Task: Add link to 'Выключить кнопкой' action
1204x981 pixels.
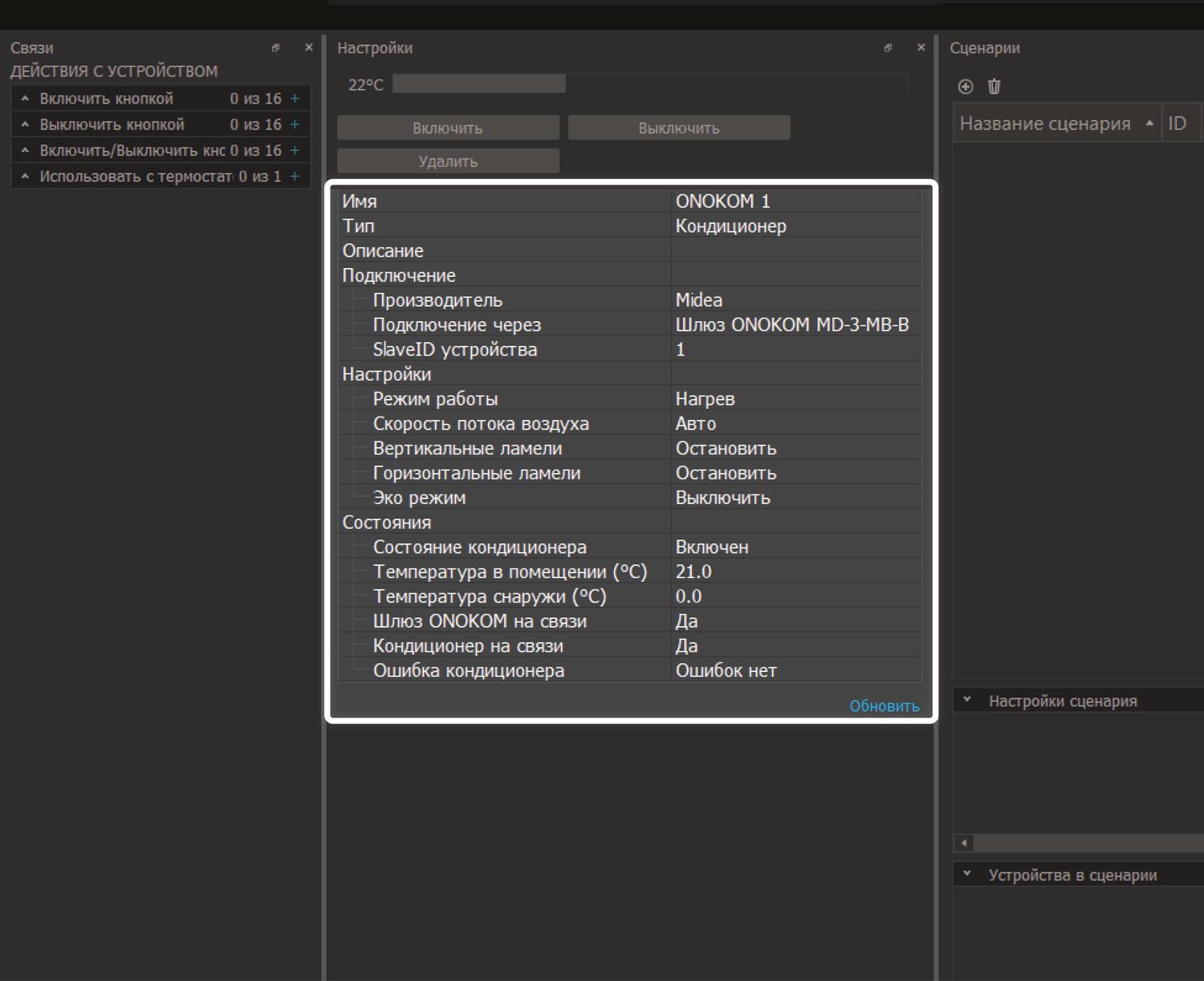Action: pos(295,124)
